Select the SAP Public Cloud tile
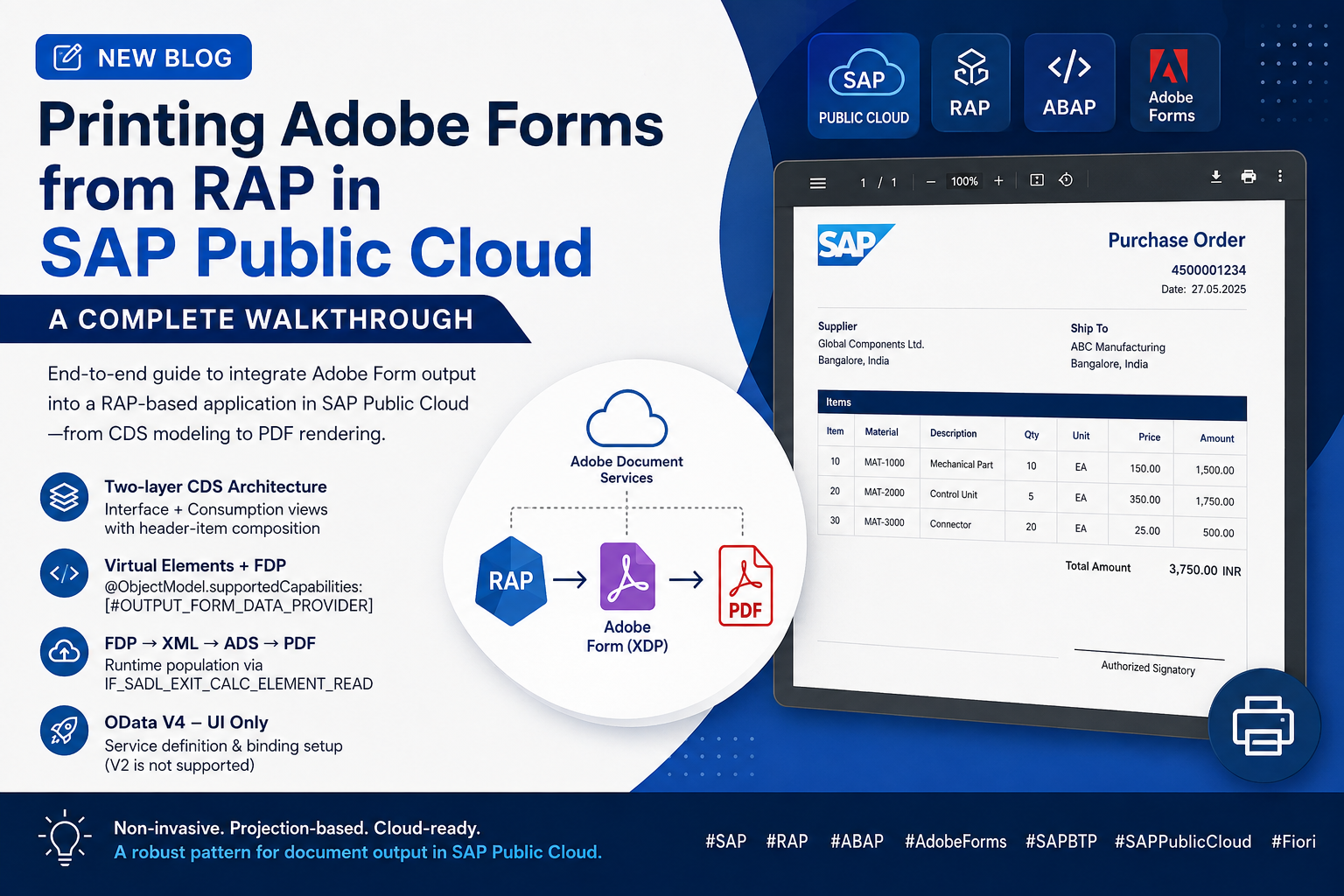Image resolution: width=1344 pixels, height=896 pixels. click(x=864, y=86)
